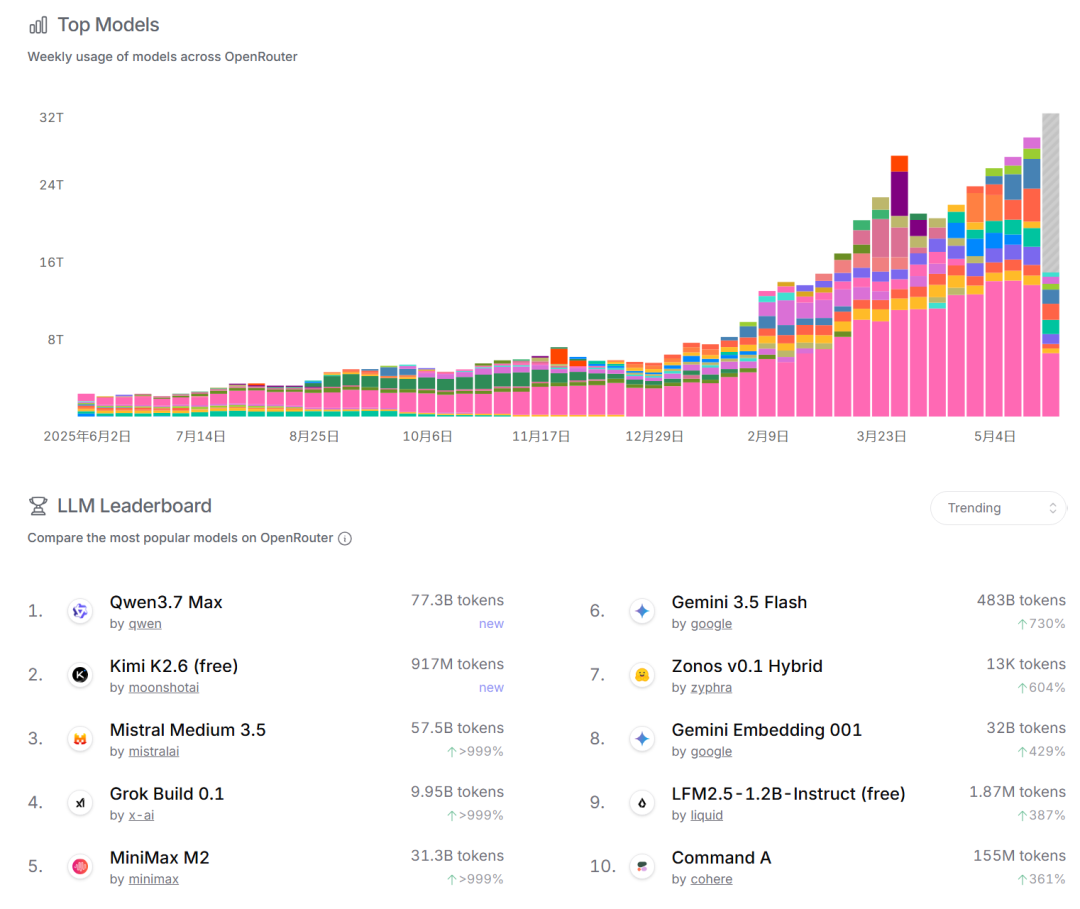
Task: Click the 9.95B tokens value for Grok Build
Action: coord(457,793)
